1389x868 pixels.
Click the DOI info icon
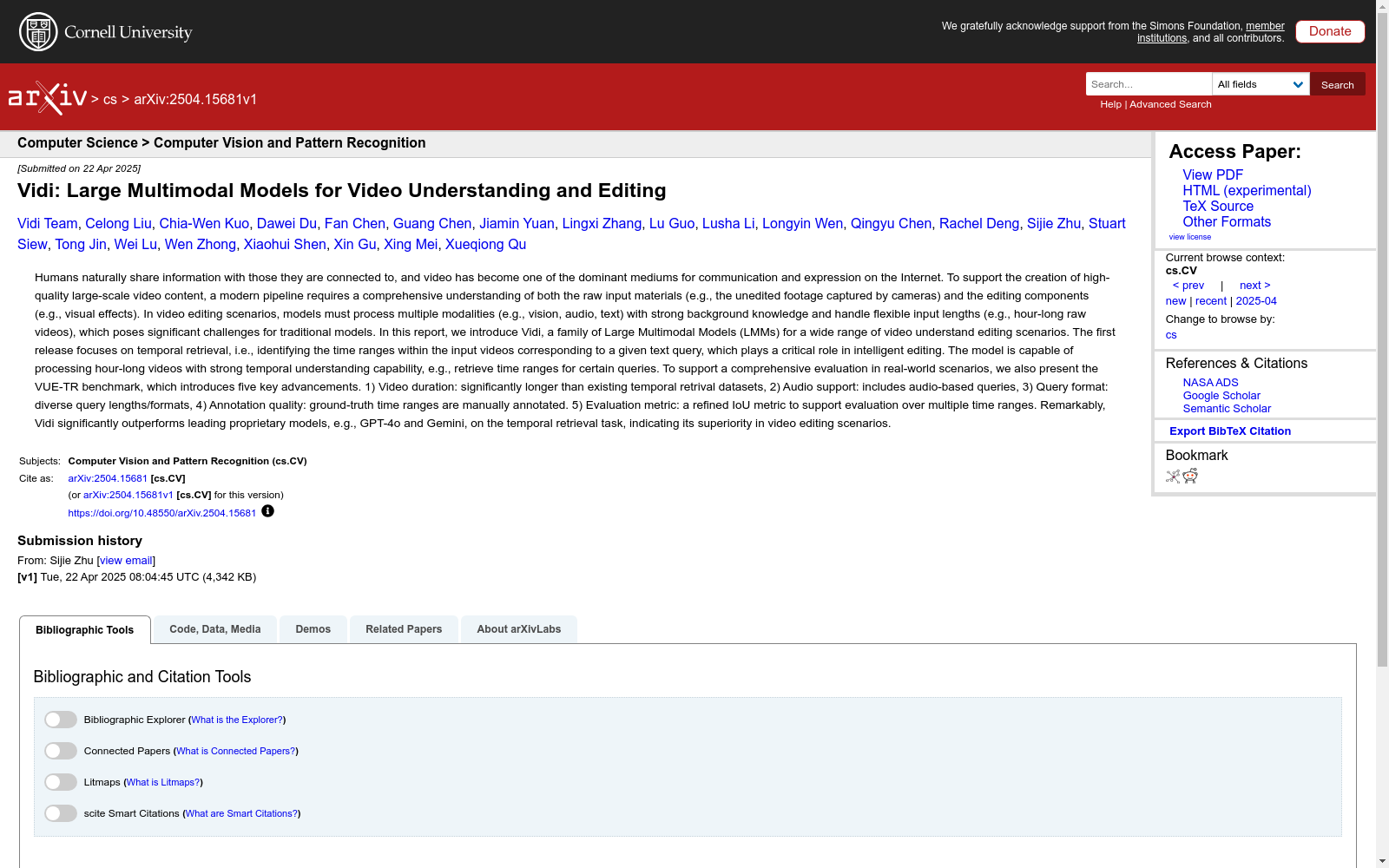(267, 511)
